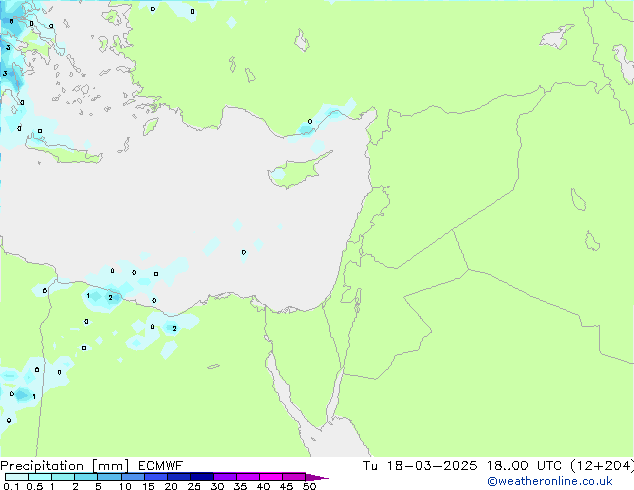634x490 pixels.
Task: Click legend scale value '0.1'
Action: point(11,486)
